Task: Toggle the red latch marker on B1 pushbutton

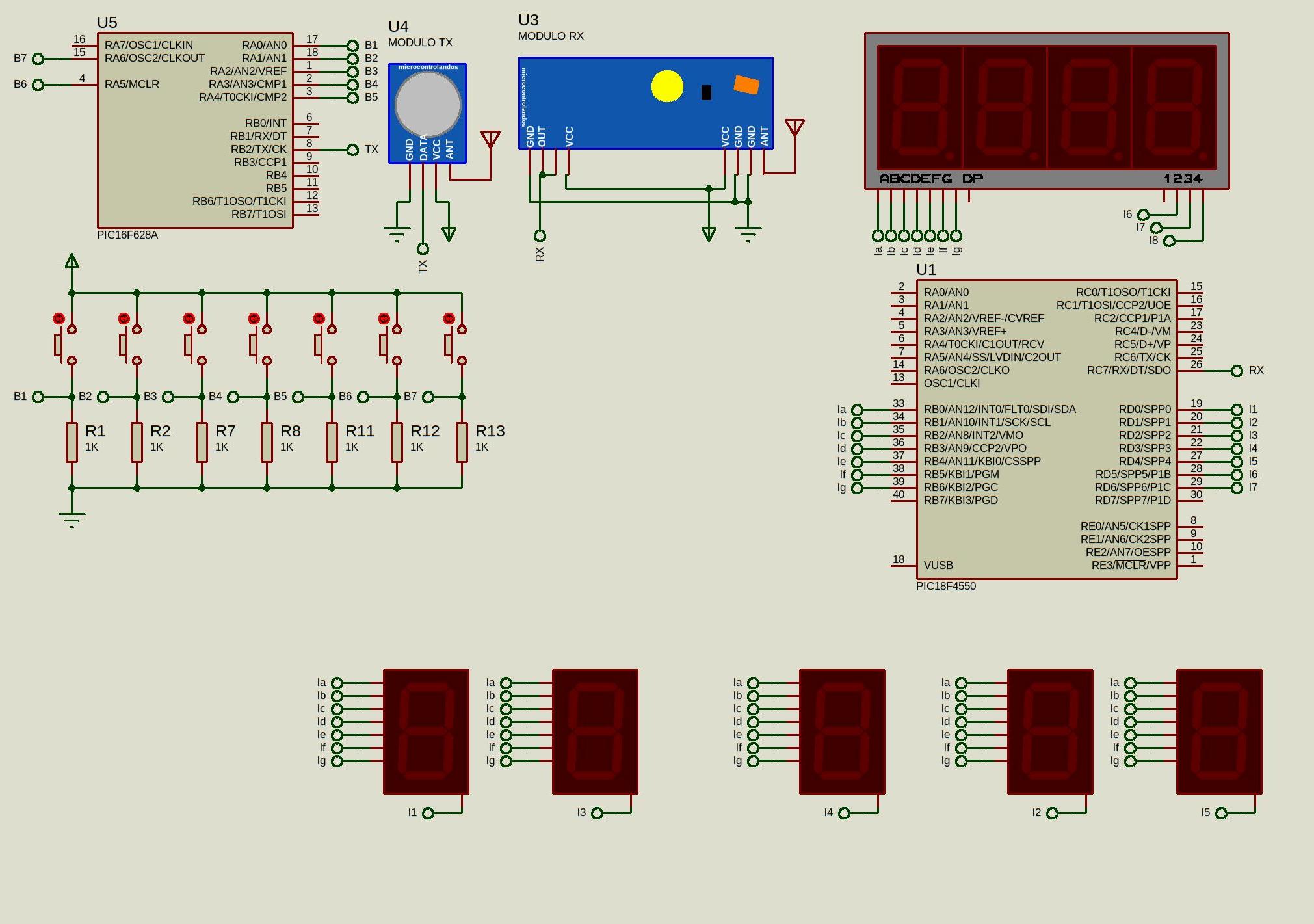Action: click(x=59, y=319)
